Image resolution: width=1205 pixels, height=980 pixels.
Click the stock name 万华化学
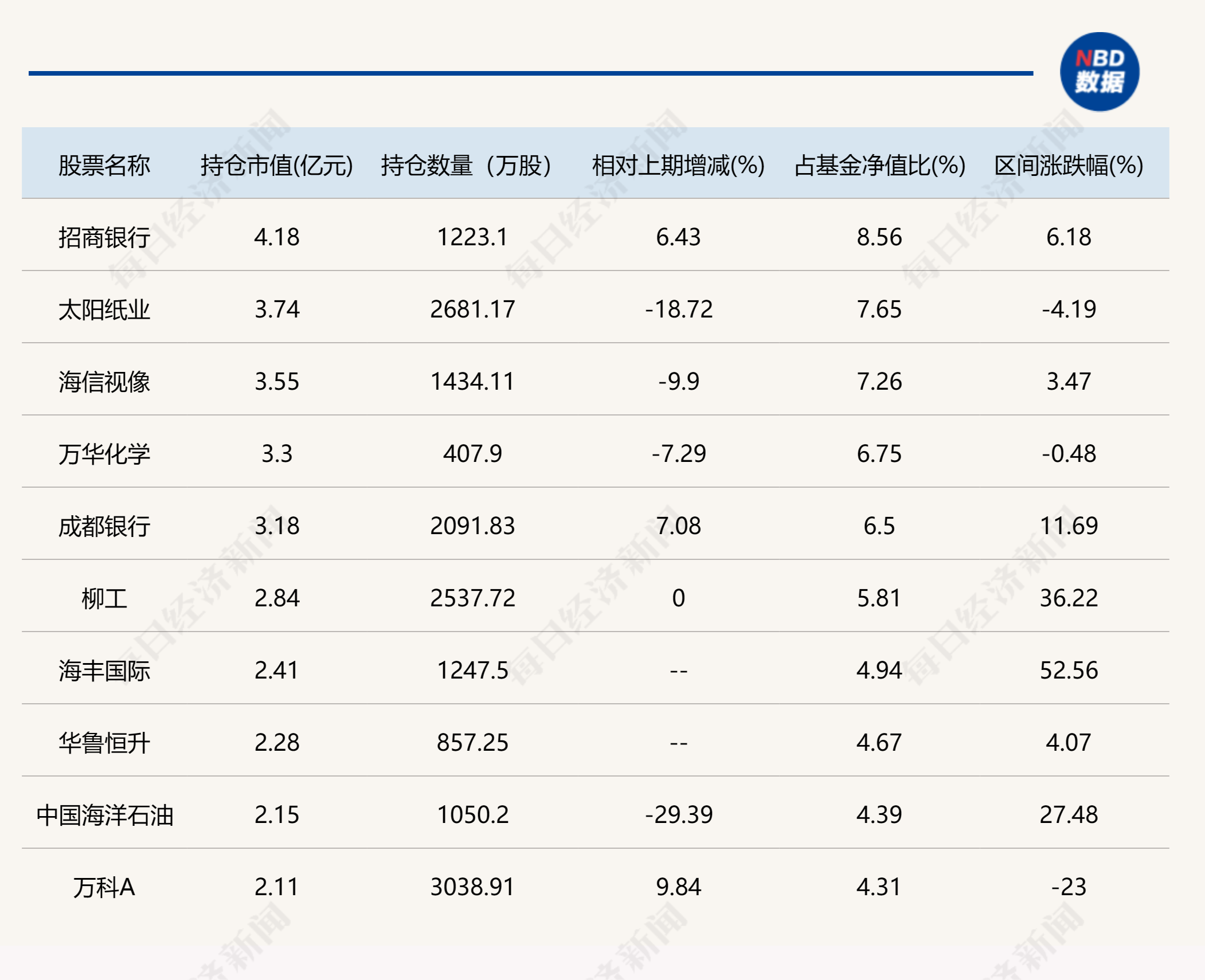tap(104, 454)
